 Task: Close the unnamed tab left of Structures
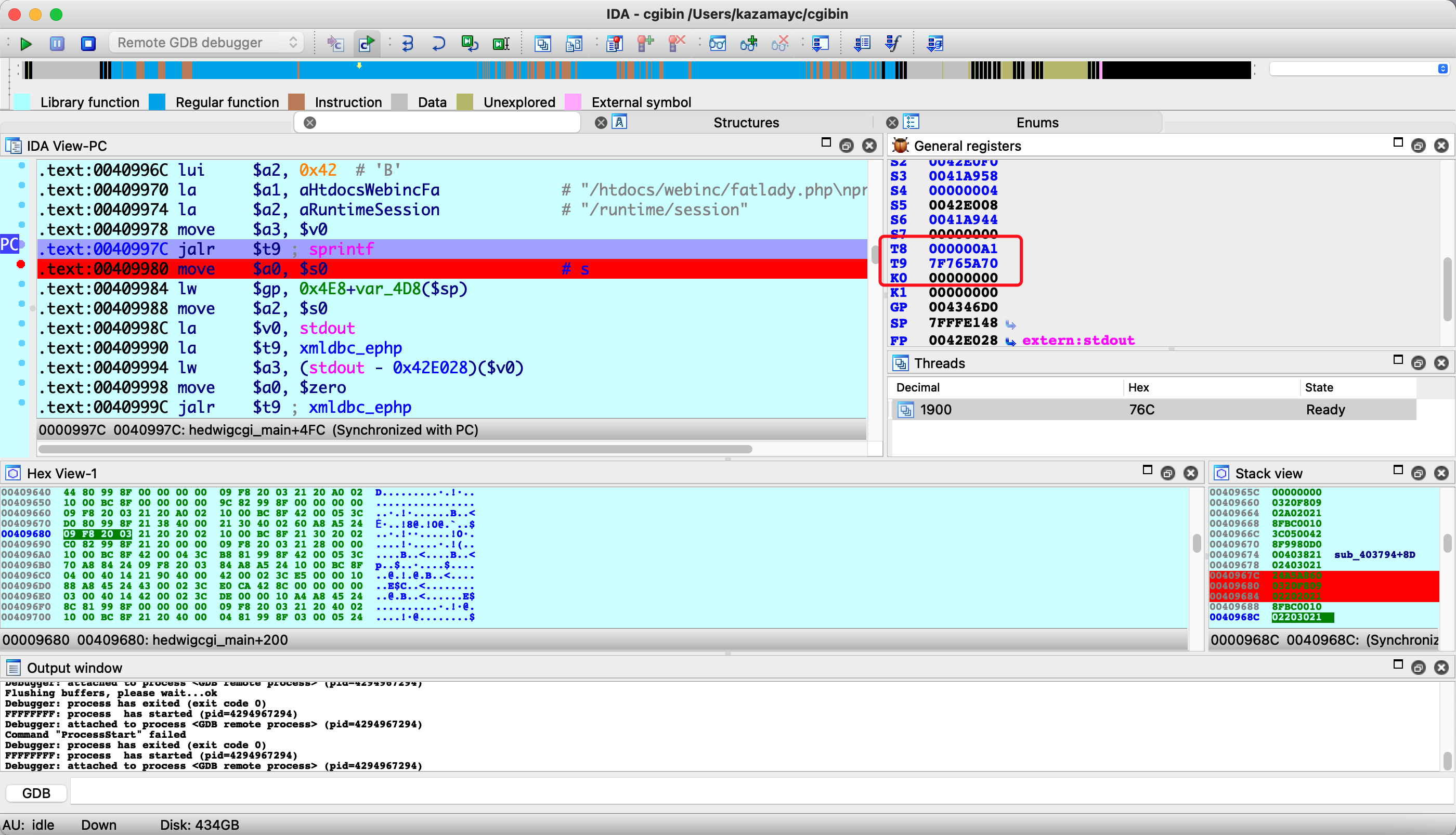coord(310,123)
